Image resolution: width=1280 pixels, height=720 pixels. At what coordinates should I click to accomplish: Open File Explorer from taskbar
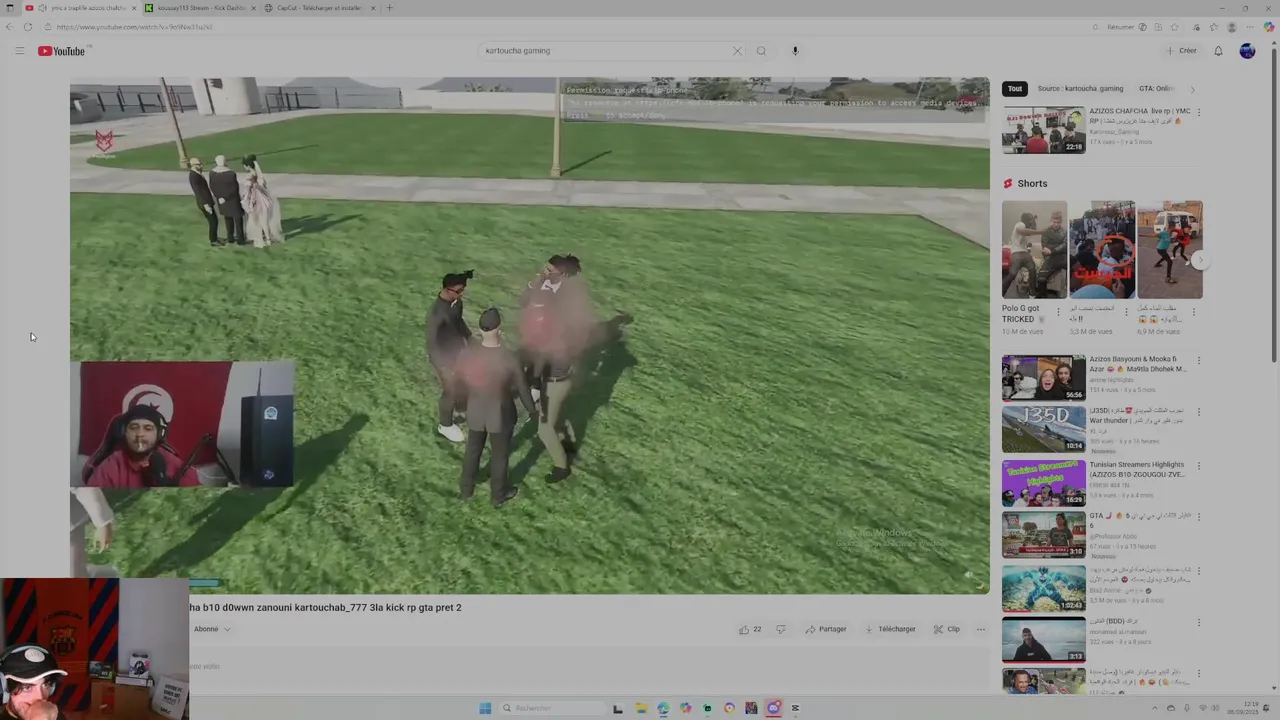click(641, 708)
